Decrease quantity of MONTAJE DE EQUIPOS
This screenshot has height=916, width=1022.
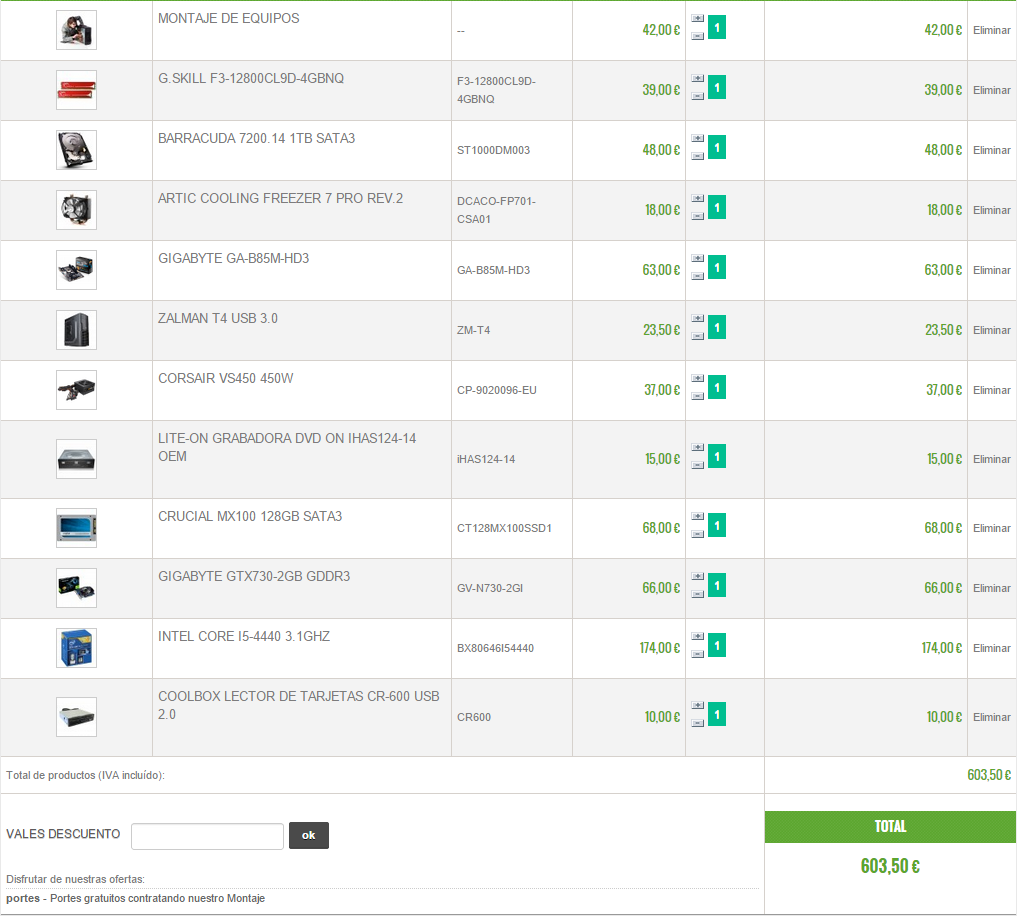point(697,36)
